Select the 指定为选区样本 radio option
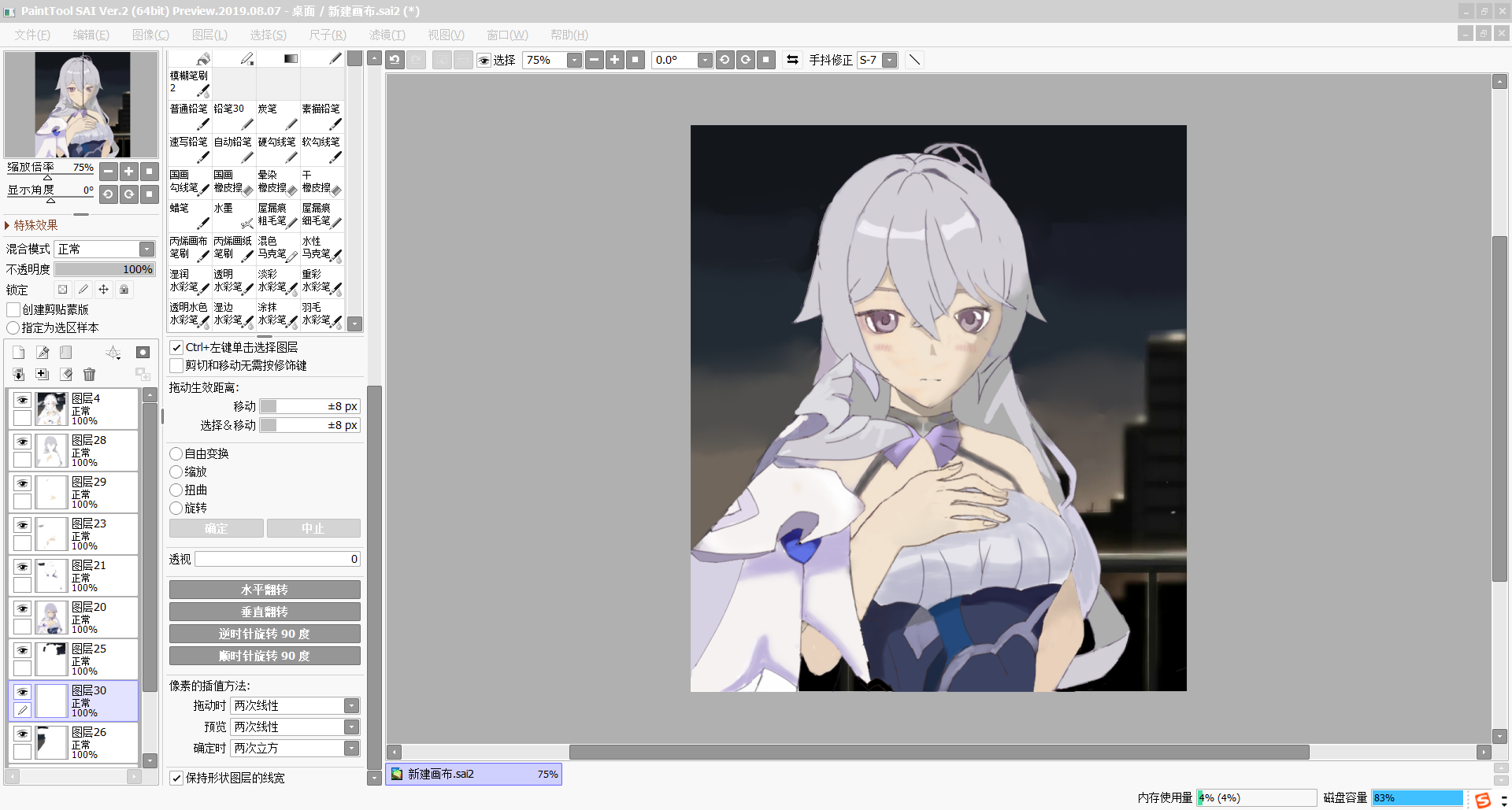This screenshot has height=810, width=1512. pyautogui.click(x=13, y=327)
